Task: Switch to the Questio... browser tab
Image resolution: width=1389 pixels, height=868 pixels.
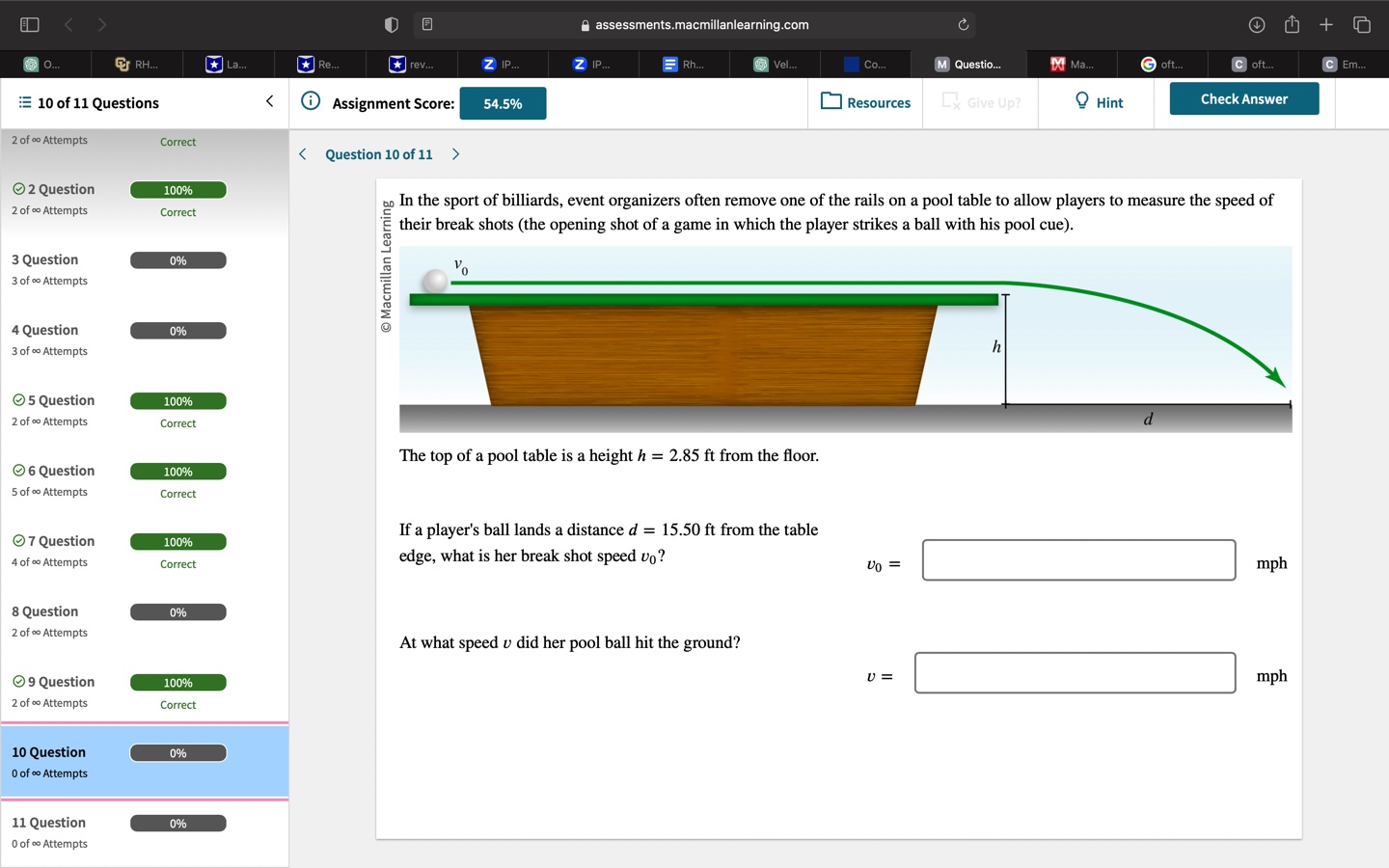Action: (x=968, y=64)
